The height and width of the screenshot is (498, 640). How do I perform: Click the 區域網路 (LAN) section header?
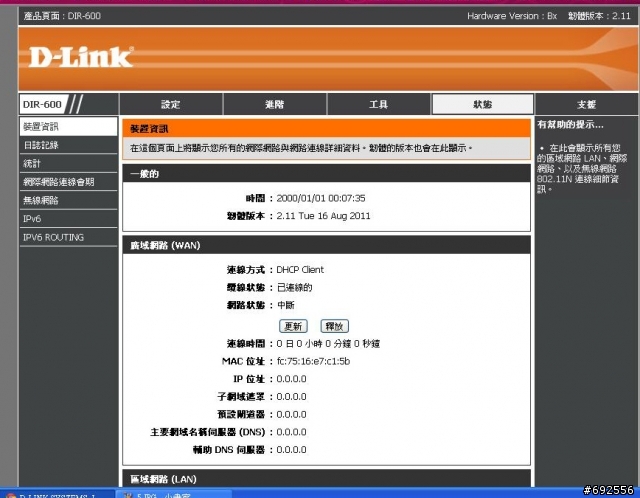(x=326, y=478)
